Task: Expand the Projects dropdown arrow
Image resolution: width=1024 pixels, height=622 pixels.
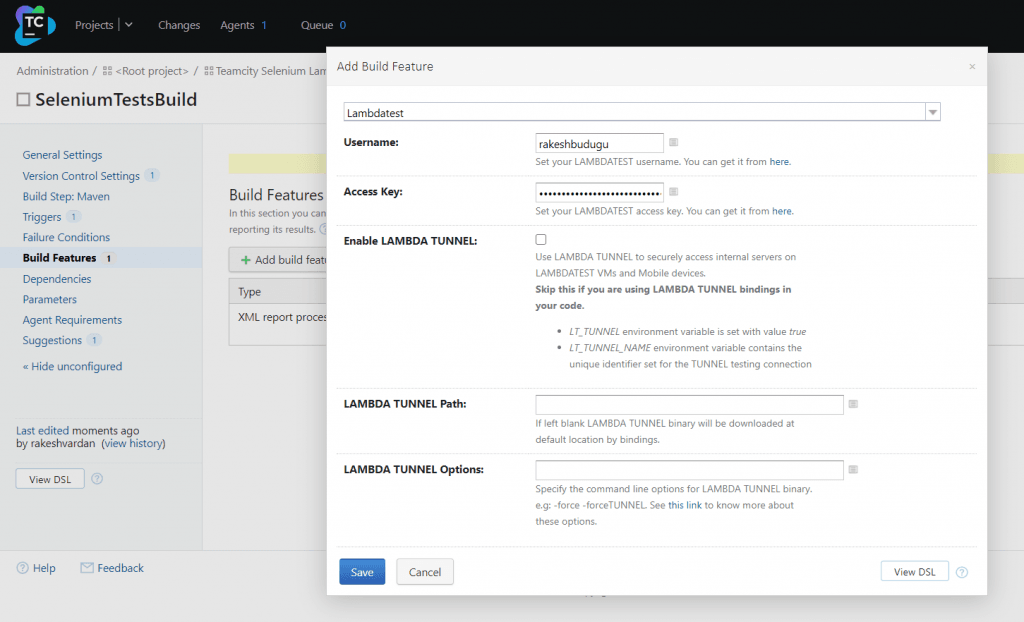Action: [x=129, y=25]
